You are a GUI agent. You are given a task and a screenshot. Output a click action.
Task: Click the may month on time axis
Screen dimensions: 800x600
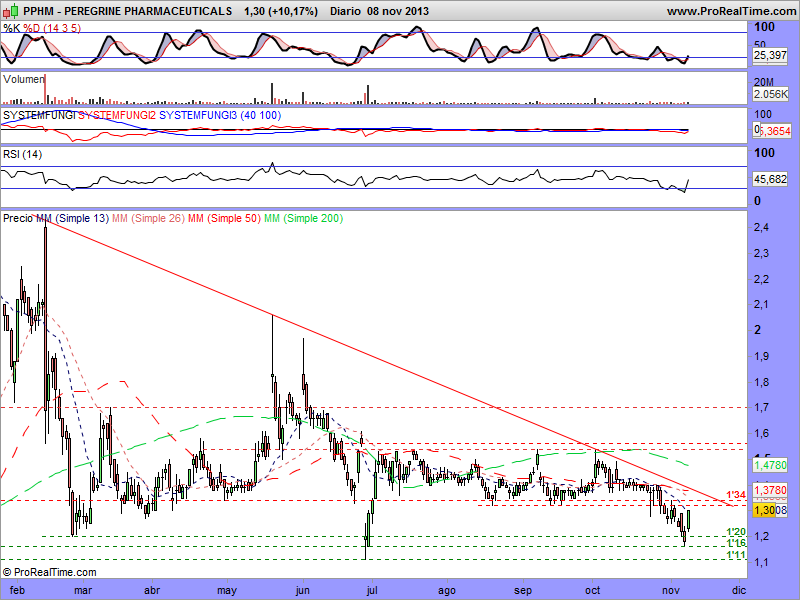coord(227,590)
